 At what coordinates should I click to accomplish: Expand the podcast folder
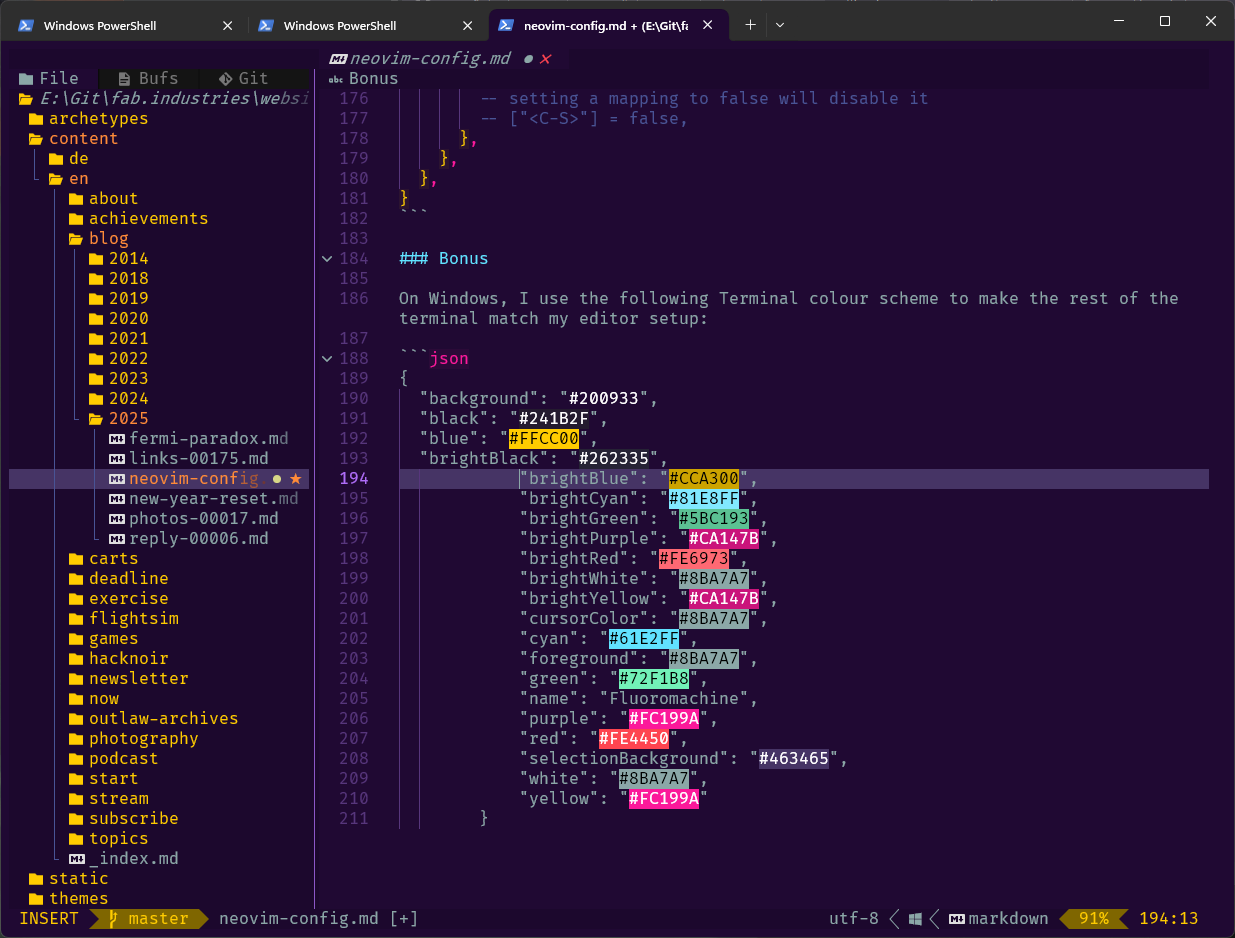(x=113, y=758)
